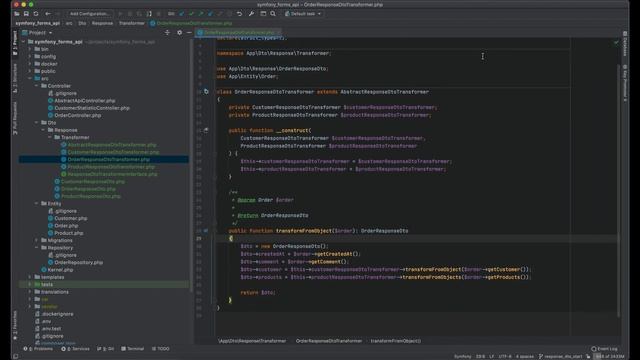Click the project structure window icon in toolbar
Viewport: 640px width, 360px height.
[x=263, y=14]
